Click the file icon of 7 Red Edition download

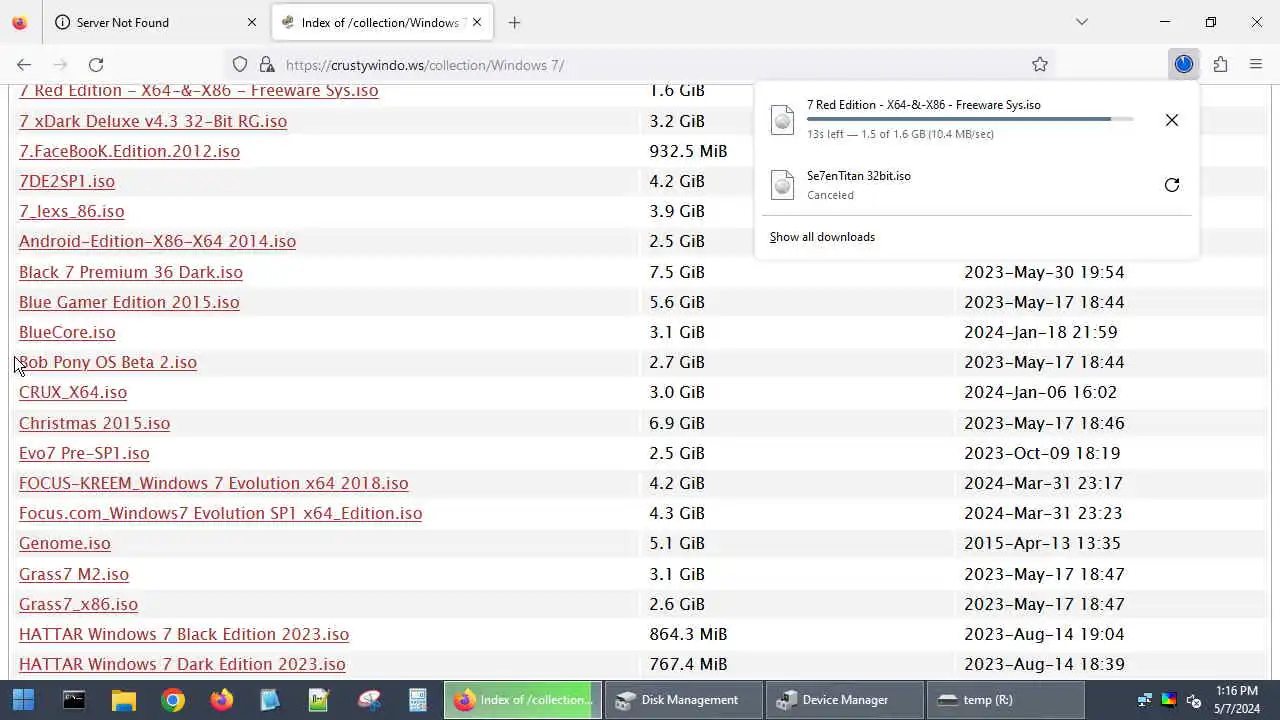782,120
